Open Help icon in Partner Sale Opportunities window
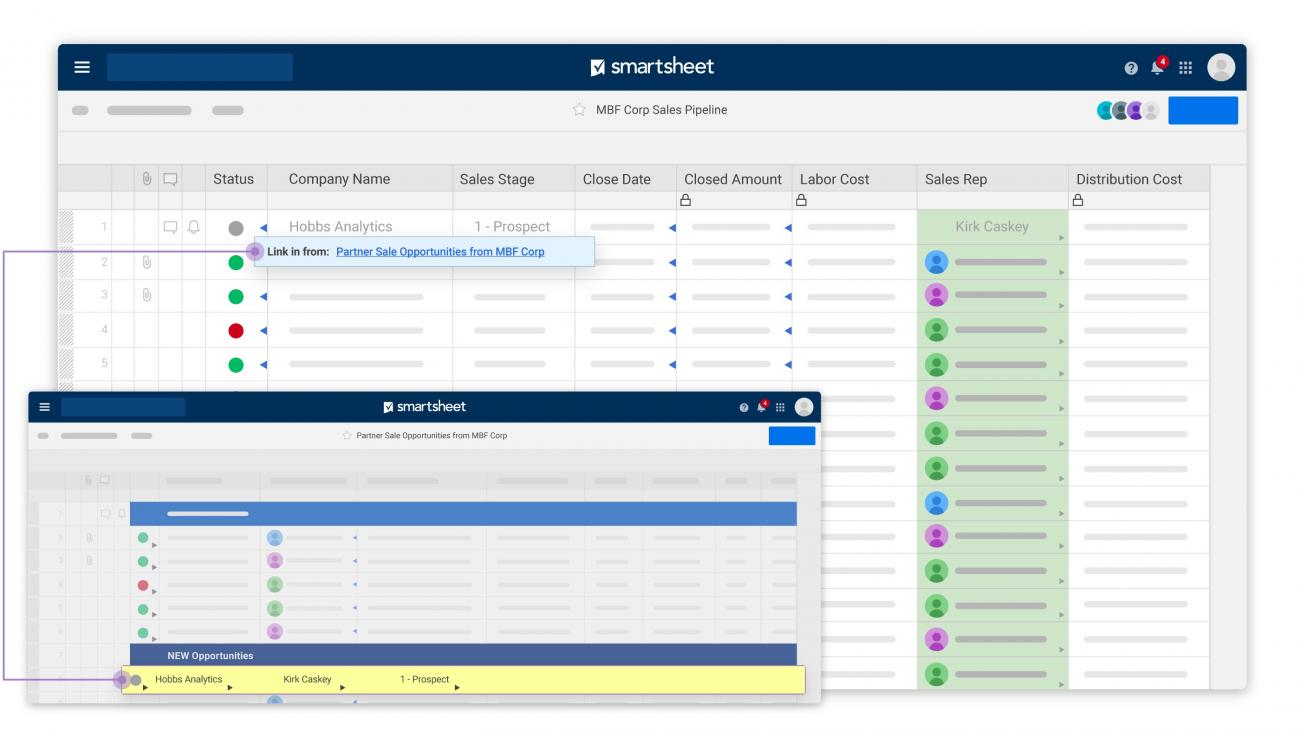This screenshot has width=1300, height=730. coord(744,407)
